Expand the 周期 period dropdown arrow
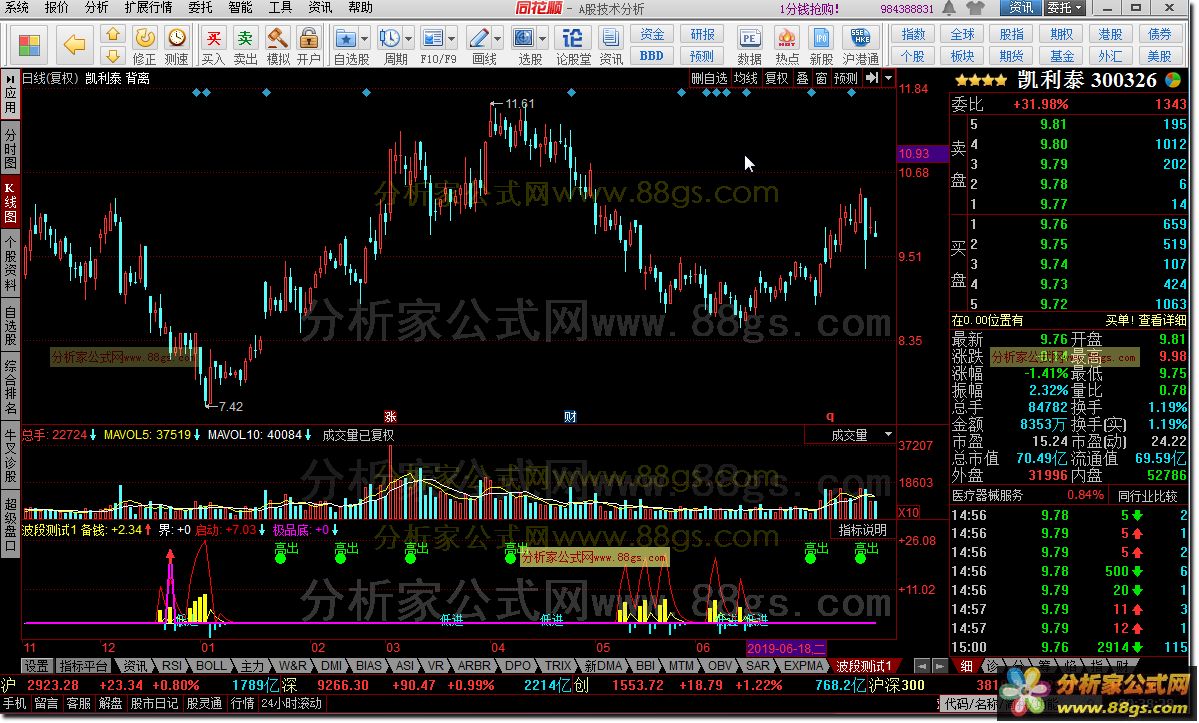This screenshot has height=723, width=1199. pyautogui.click(x=408, y=38)
